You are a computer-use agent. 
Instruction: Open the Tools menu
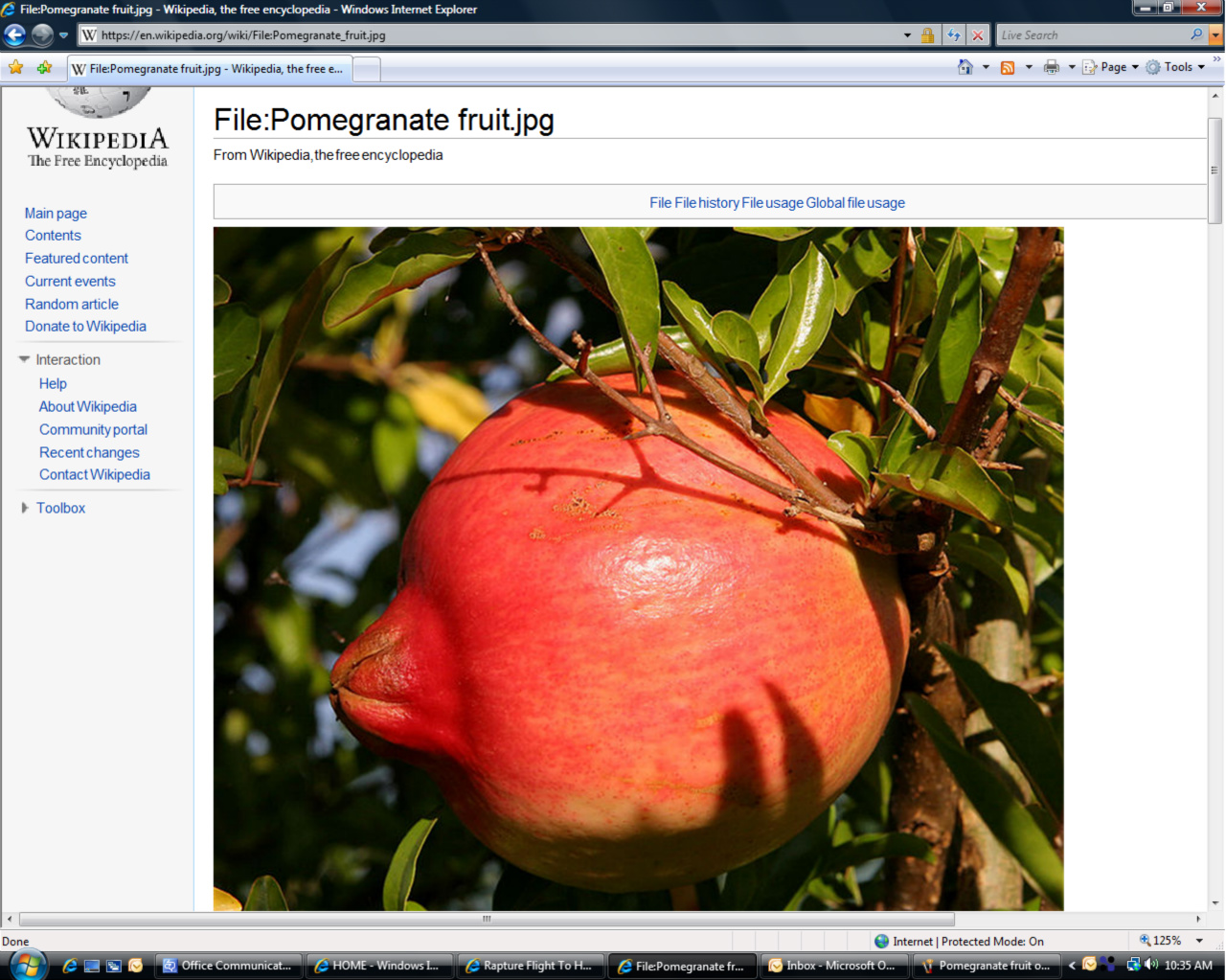click(x=1175, y=67)
